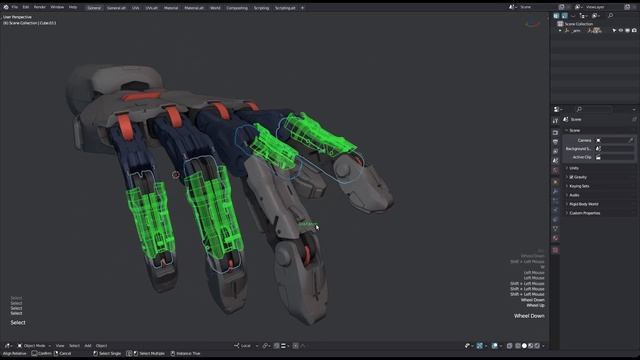Open the File menu
Screen dimensions: 640x360
click(x=15, y=7)
